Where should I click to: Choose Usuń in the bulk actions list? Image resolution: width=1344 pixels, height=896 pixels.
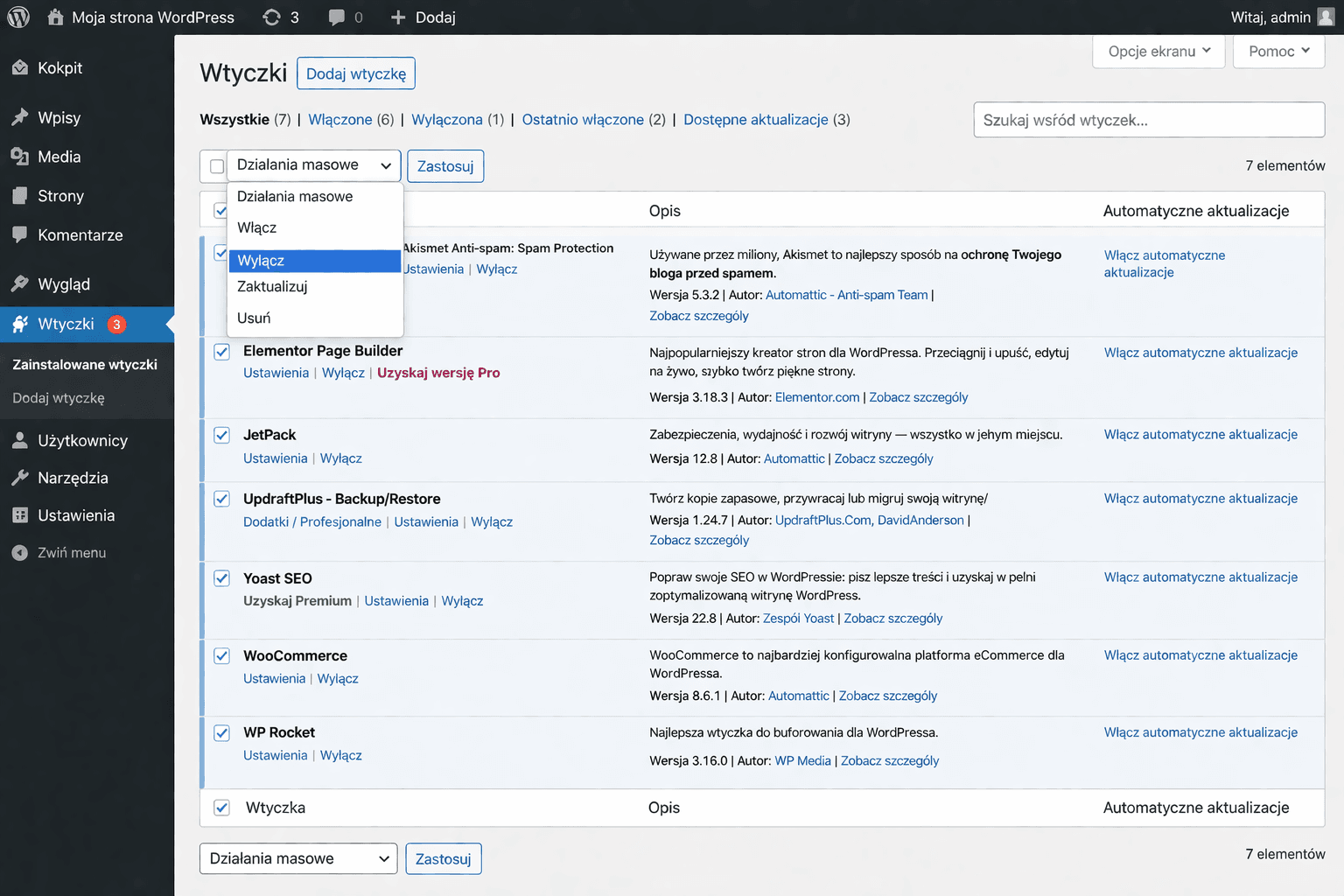[x=315, y=318]
